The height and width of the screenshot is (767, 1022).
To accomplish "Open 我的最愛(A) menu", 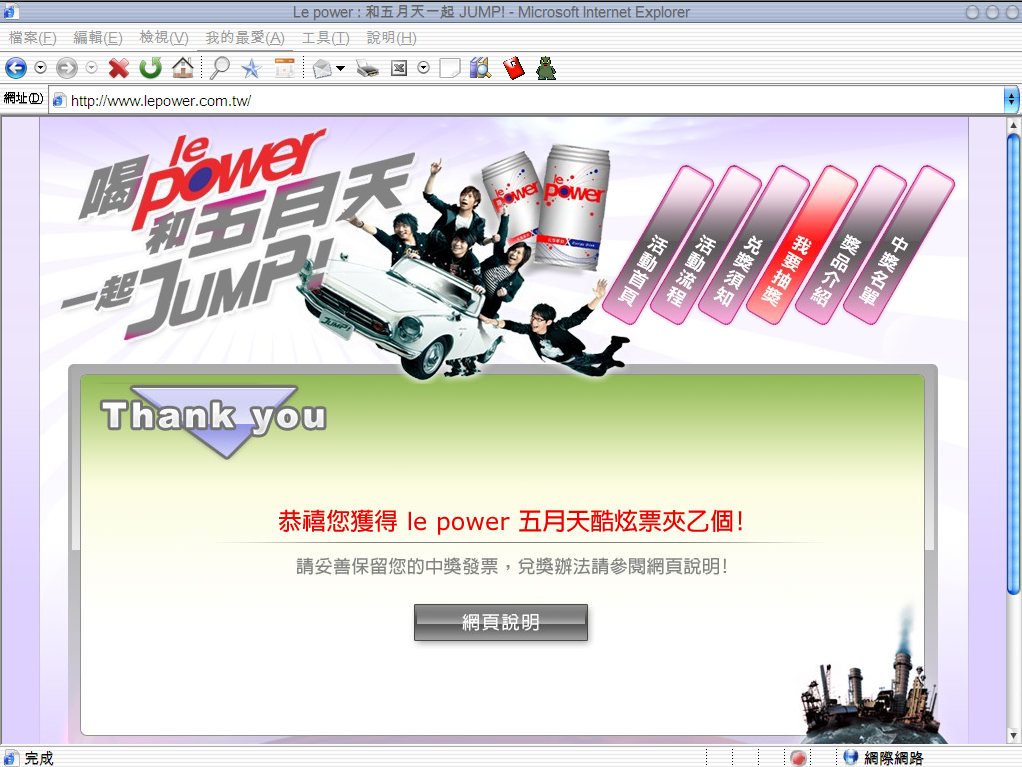I will point(245,38).
